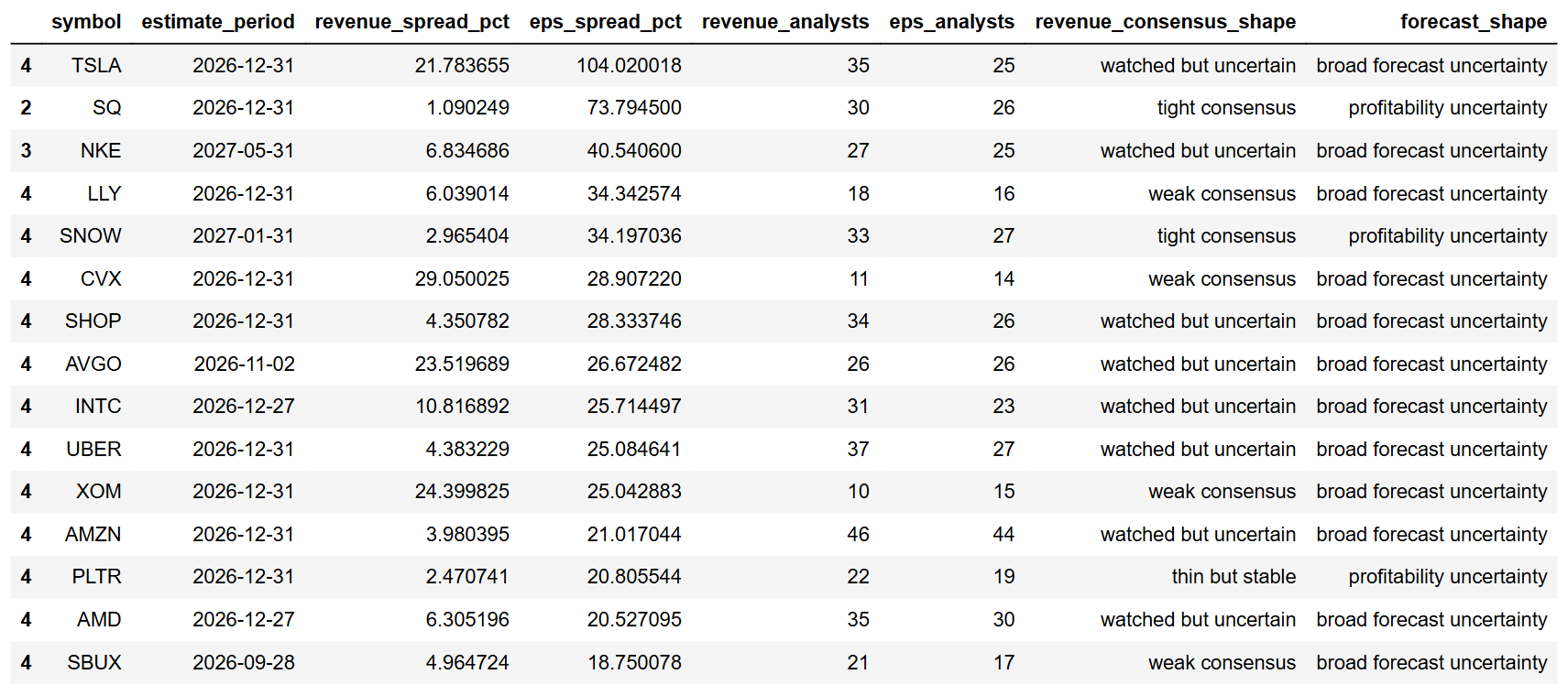Viewport: 1568px width, 696px height.
Task: Select the EPS spread value 34.342574
Action: (634, 194)
